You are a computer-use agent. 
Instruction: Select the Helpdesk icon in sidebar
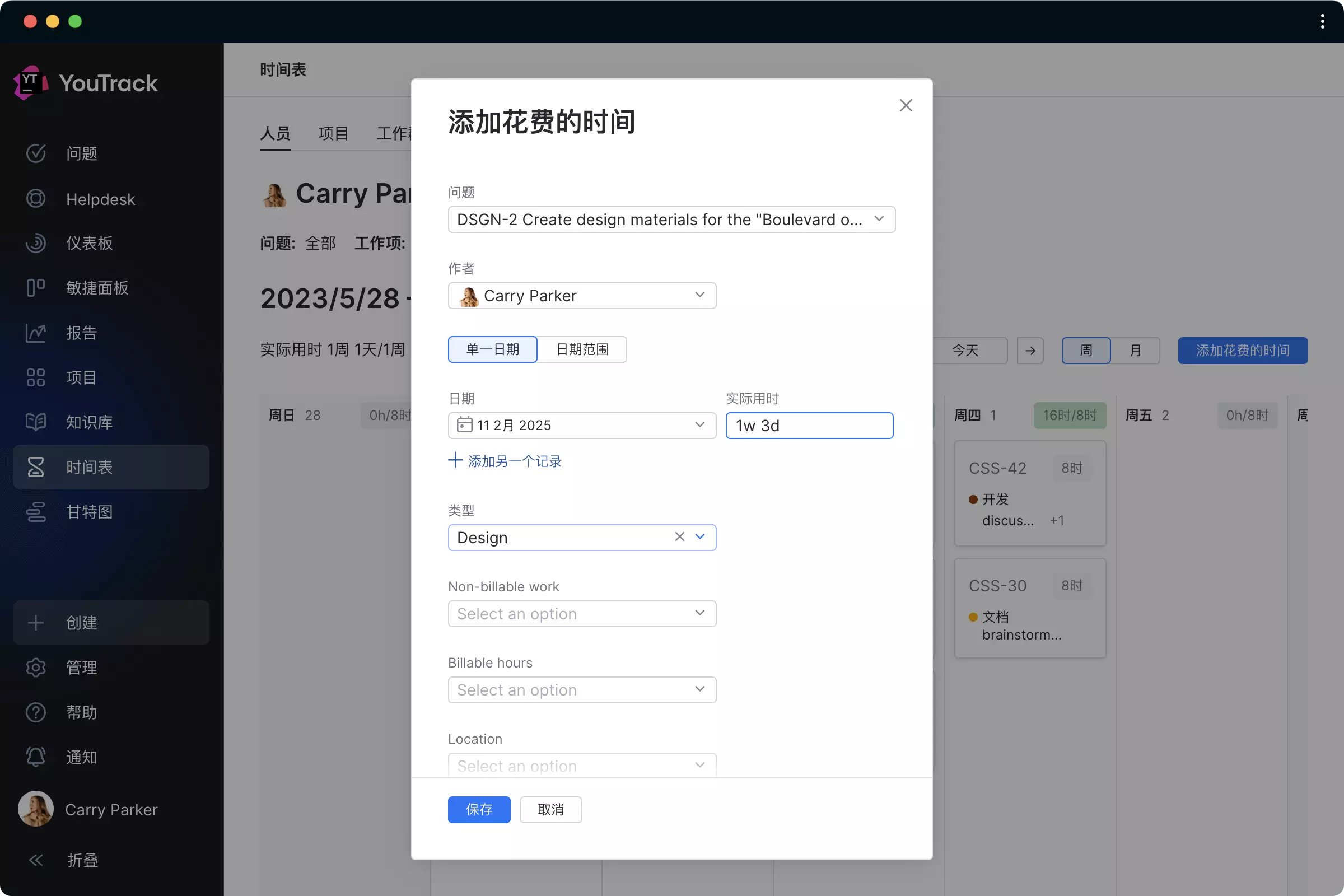(35, 199)
